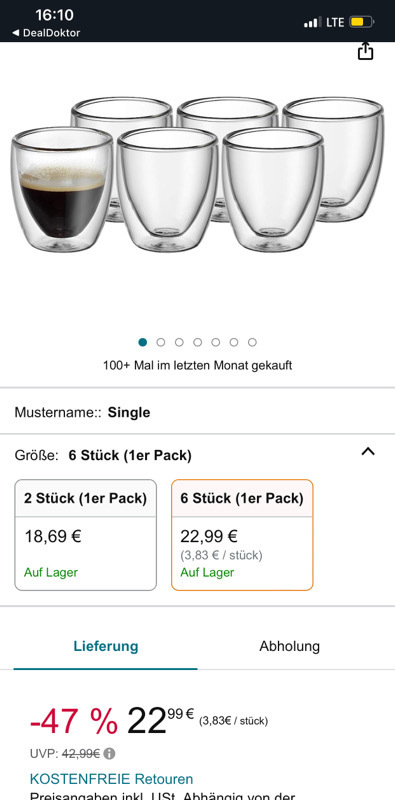The image size is (395, 800).
Task: Open the KOSTENFREIE Retouren link
Action: (111, 779)
